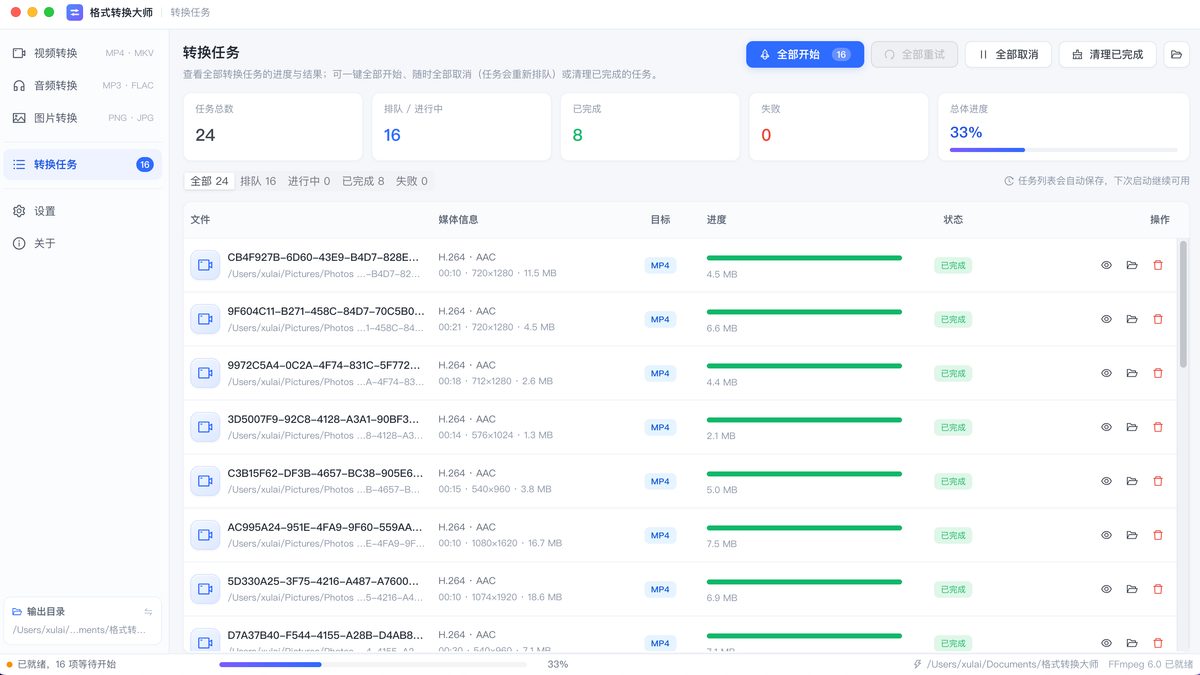
Task: Preview the 9972C5A4 task with eye icon
Action: (x=1106, y=373)
